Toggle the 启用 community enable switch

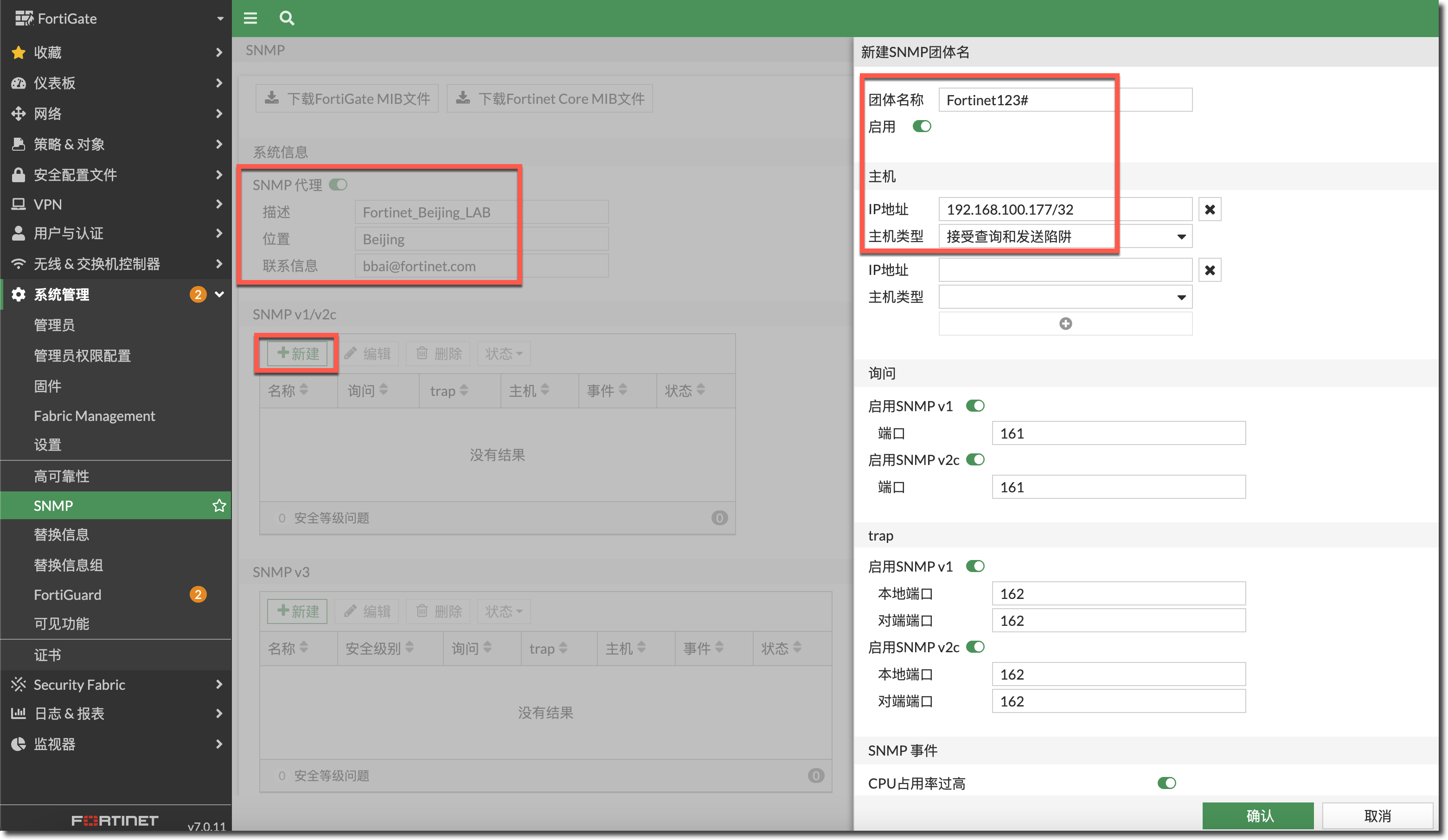[922, 126]
